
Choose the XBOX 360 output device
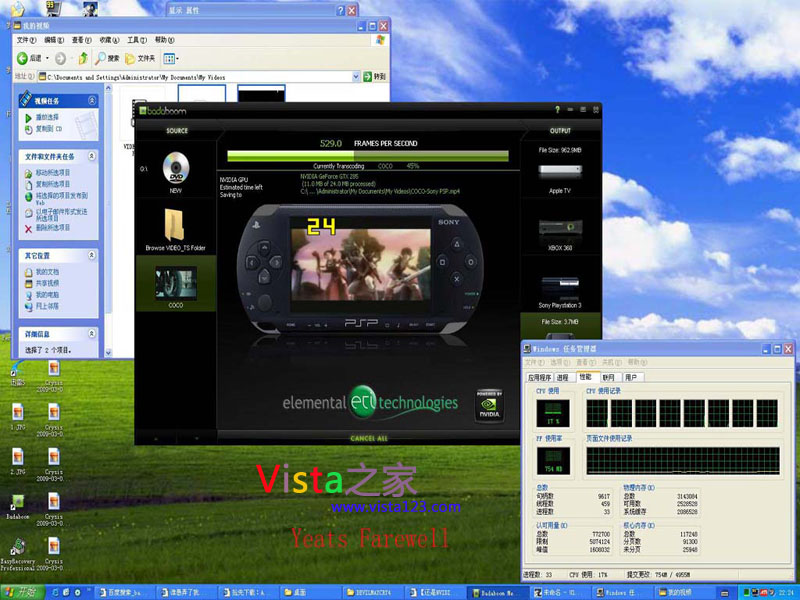[x=560, y=234]
